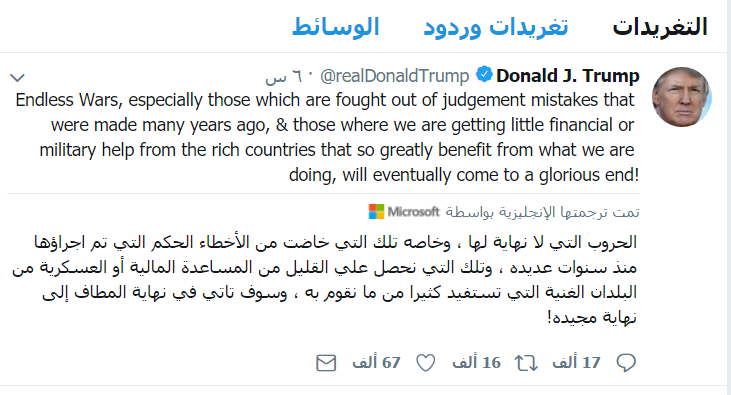Open Donald J. Trump's profile picture
Screen dimensions: 731x395
pyautogui.click(x=682, y=97)
